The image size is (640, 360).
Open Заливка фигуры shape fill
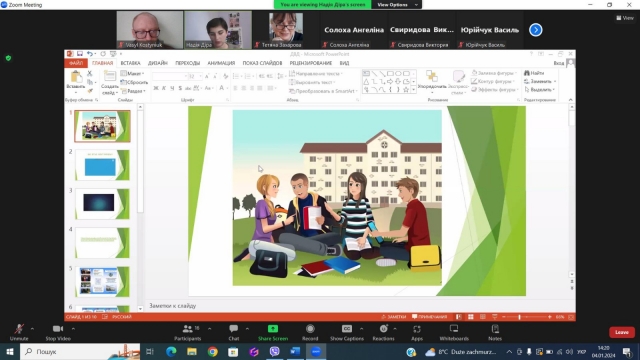click(x=494, y=73)
